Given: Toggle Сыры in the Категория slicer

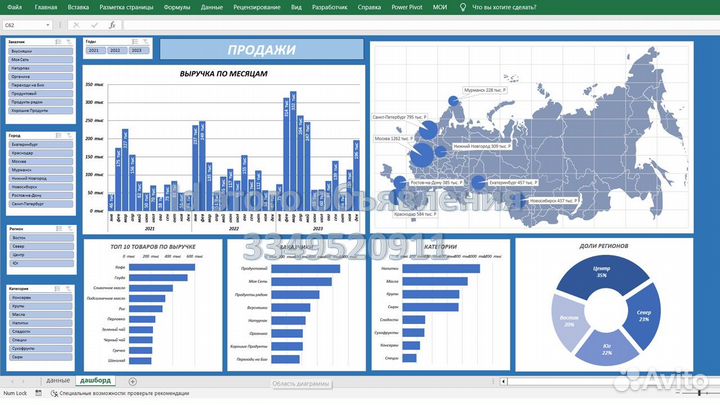Looking at the screenshot, I should [40, 357].
